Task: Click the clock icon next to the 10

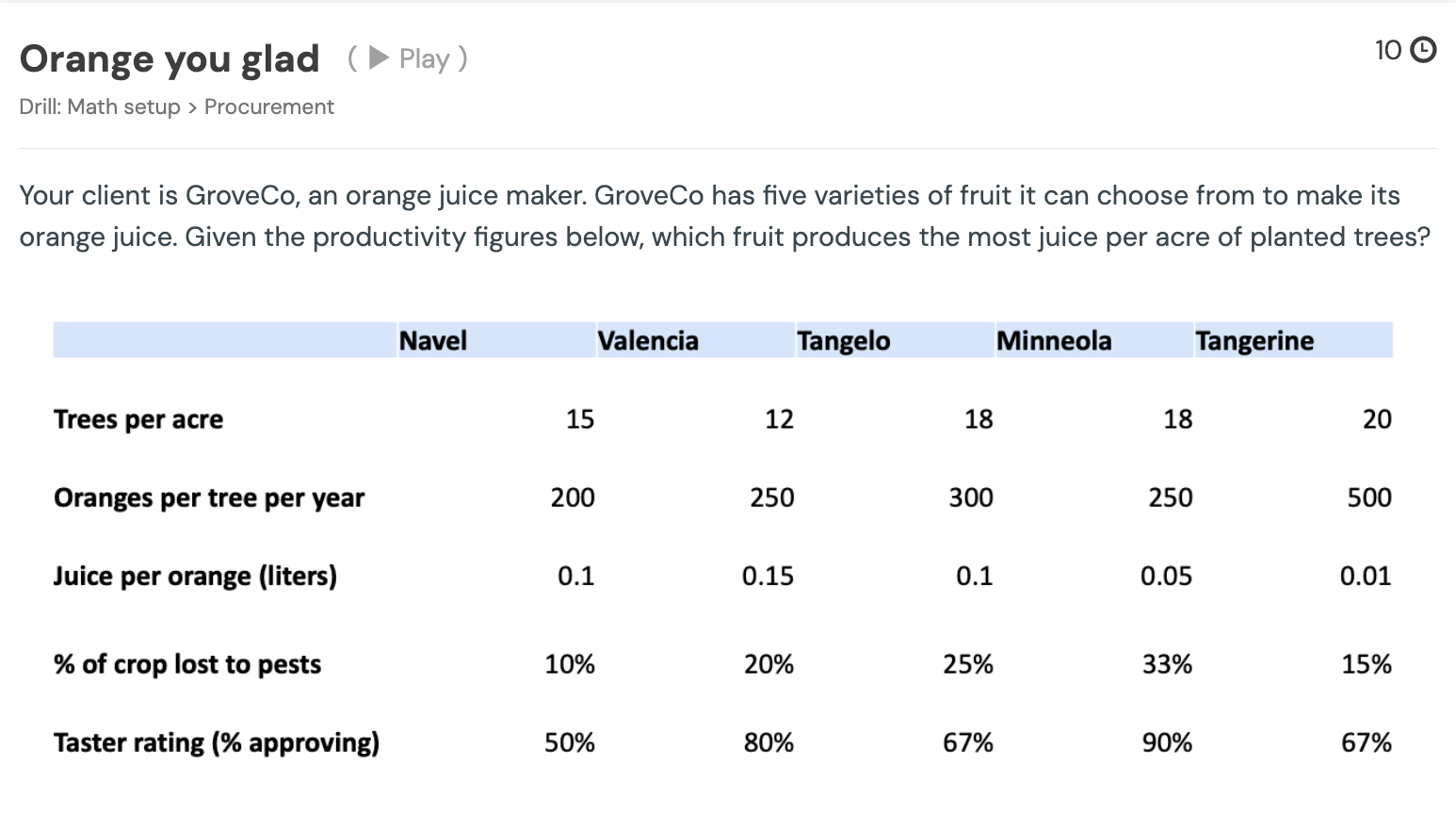Action: coord(1422,49)
